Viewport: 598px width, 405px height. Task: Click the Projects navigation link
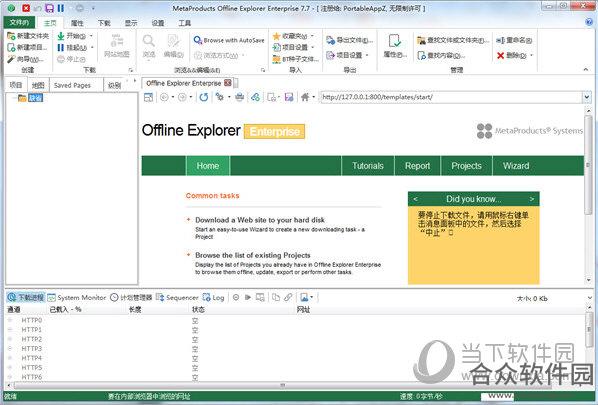tap(466, 166)
